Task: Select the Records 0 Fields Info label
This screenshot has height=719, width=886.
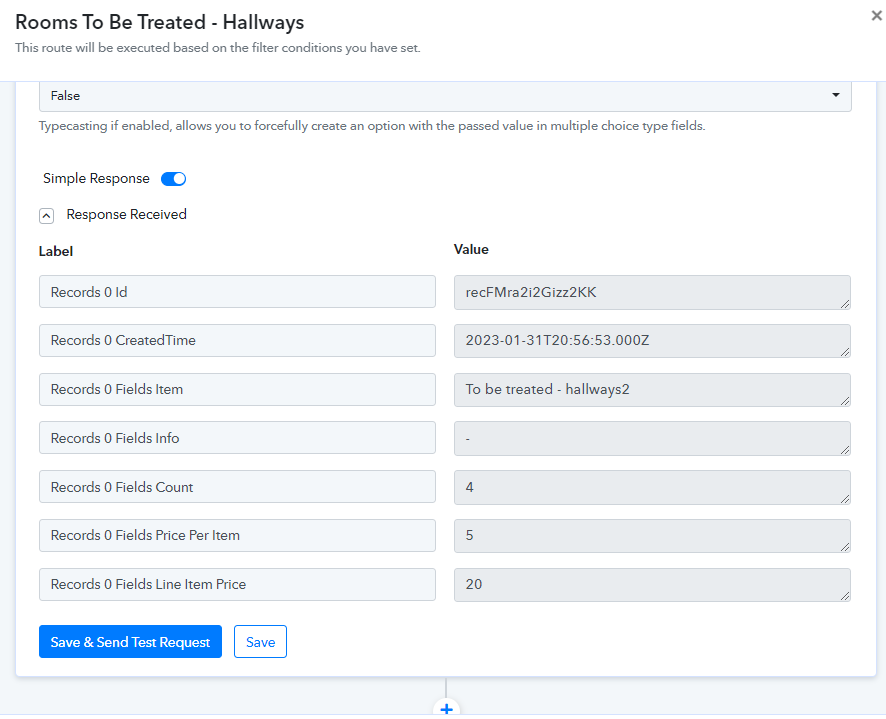Action: click(x=237, y=438)
